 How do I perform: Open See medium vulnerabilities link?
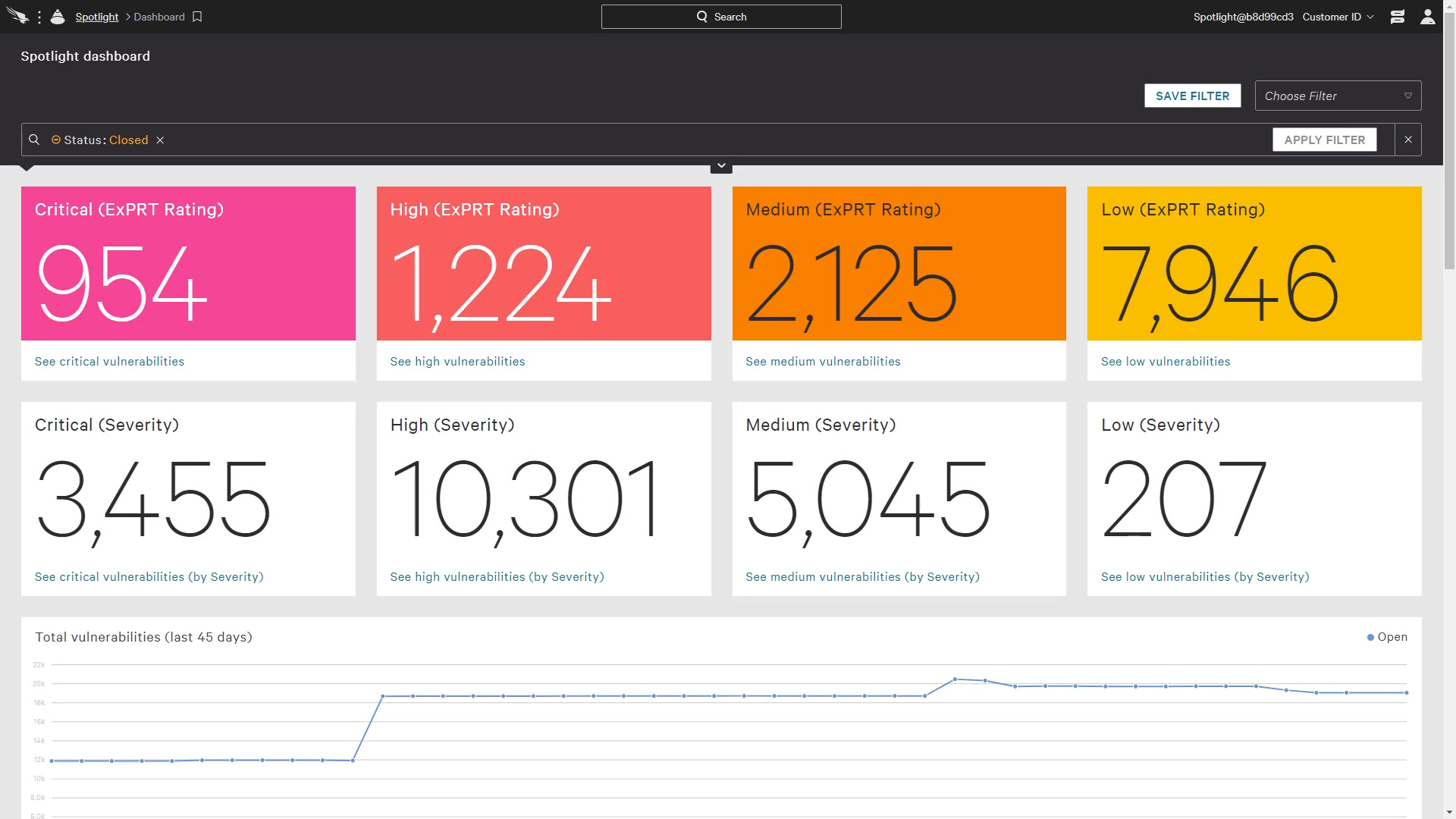[x=823, y=362]
